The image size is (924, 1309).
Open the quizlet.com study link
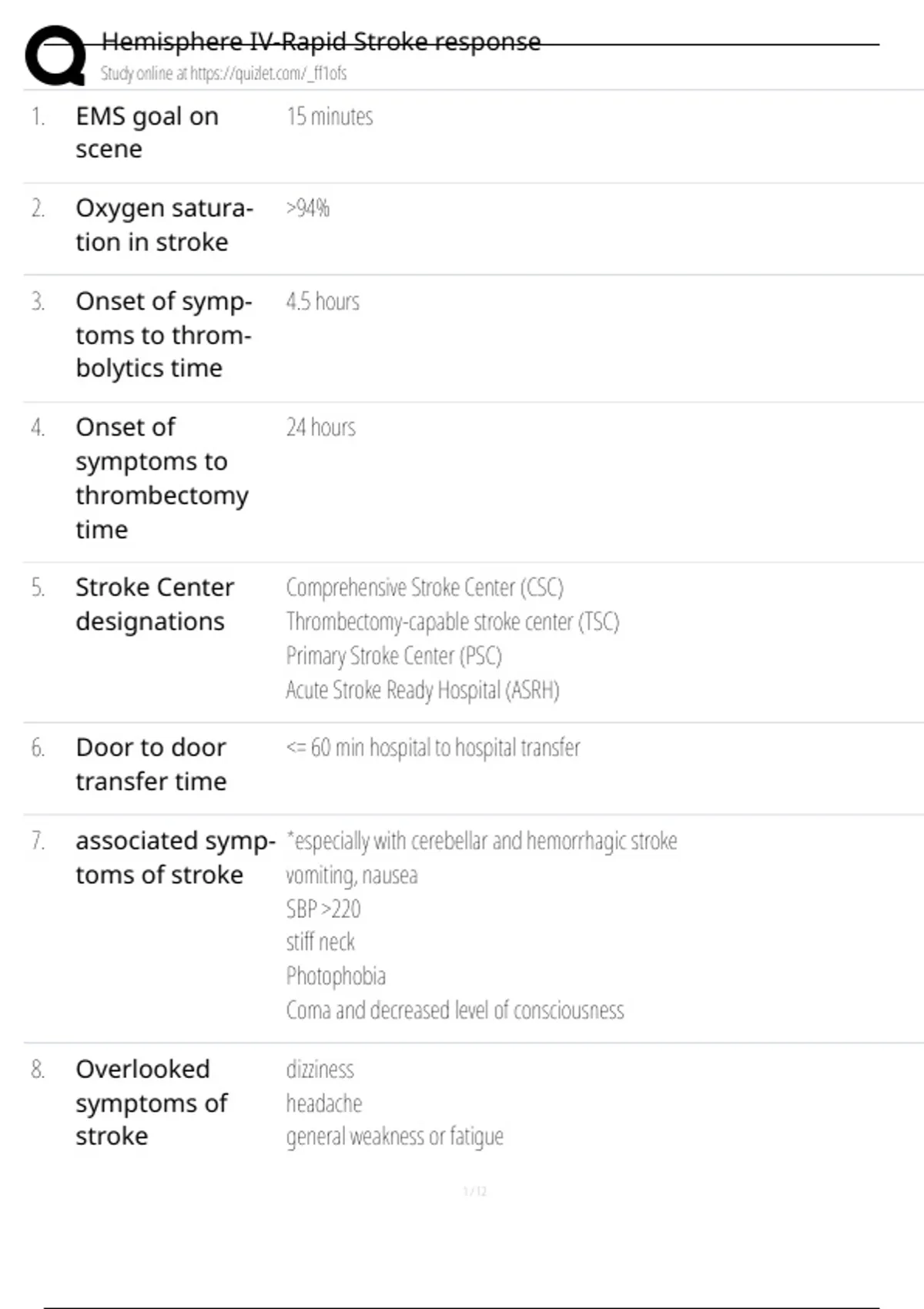pyautogui.click(x=223, y=74)
